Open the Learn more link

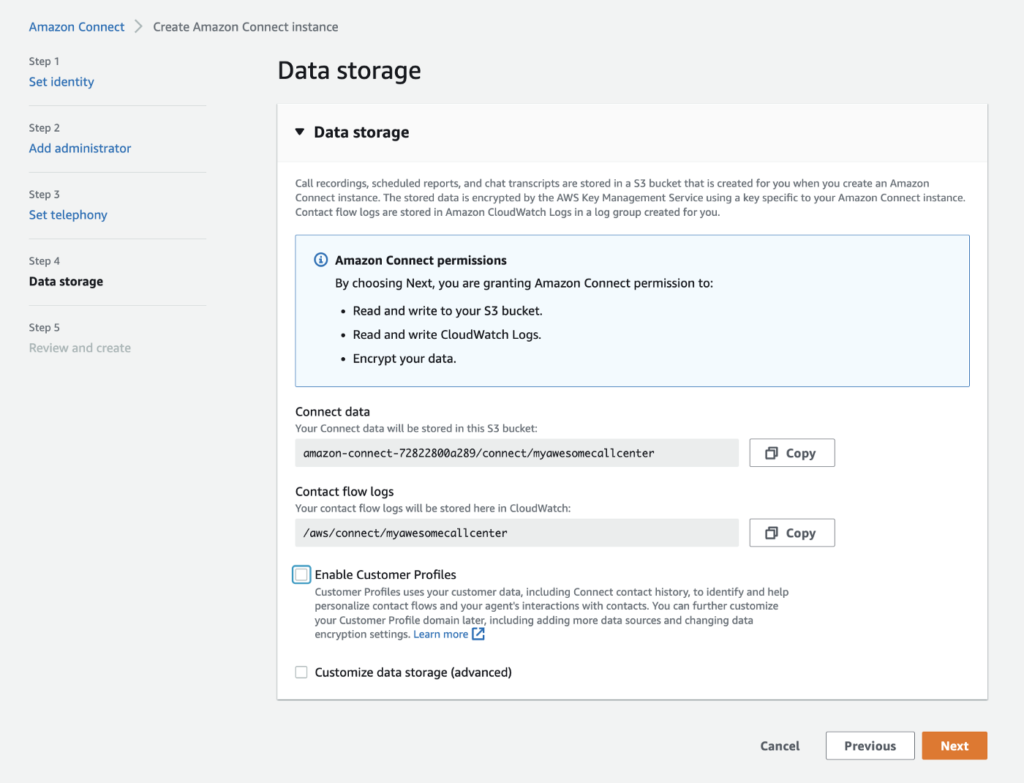click(441, 634)
